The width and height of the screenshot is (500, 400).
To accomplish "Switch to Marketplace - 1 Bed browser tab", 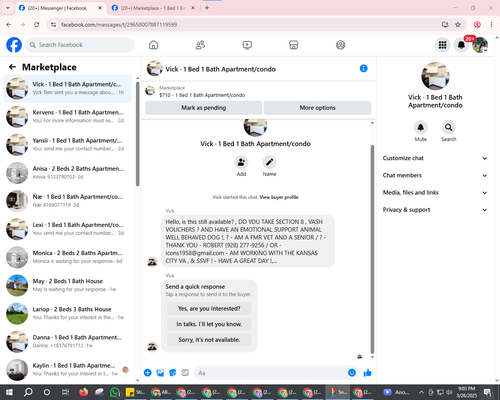I will pos(153,8).
